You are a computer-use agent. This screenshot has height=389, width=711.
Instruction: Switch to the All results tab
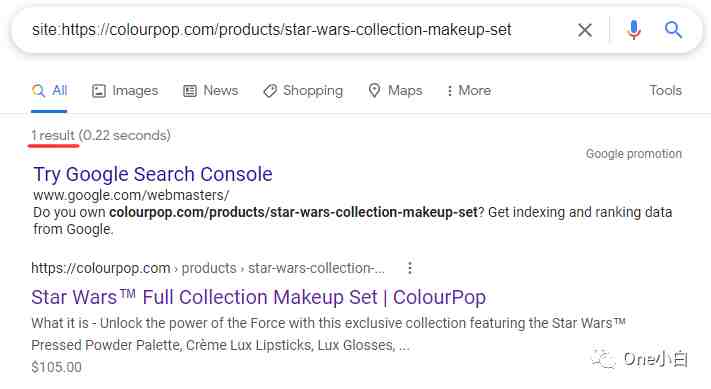click(49, 90)
